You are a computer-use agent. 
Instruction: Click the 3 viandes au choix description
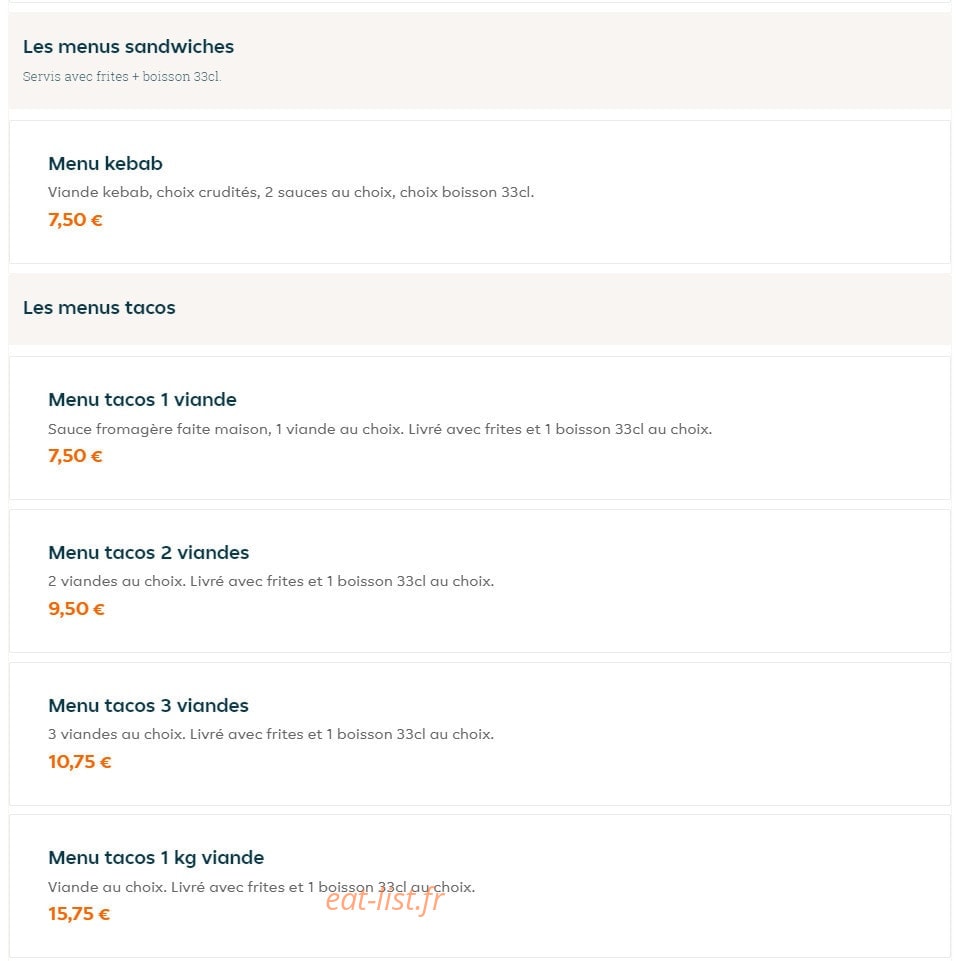271,734
